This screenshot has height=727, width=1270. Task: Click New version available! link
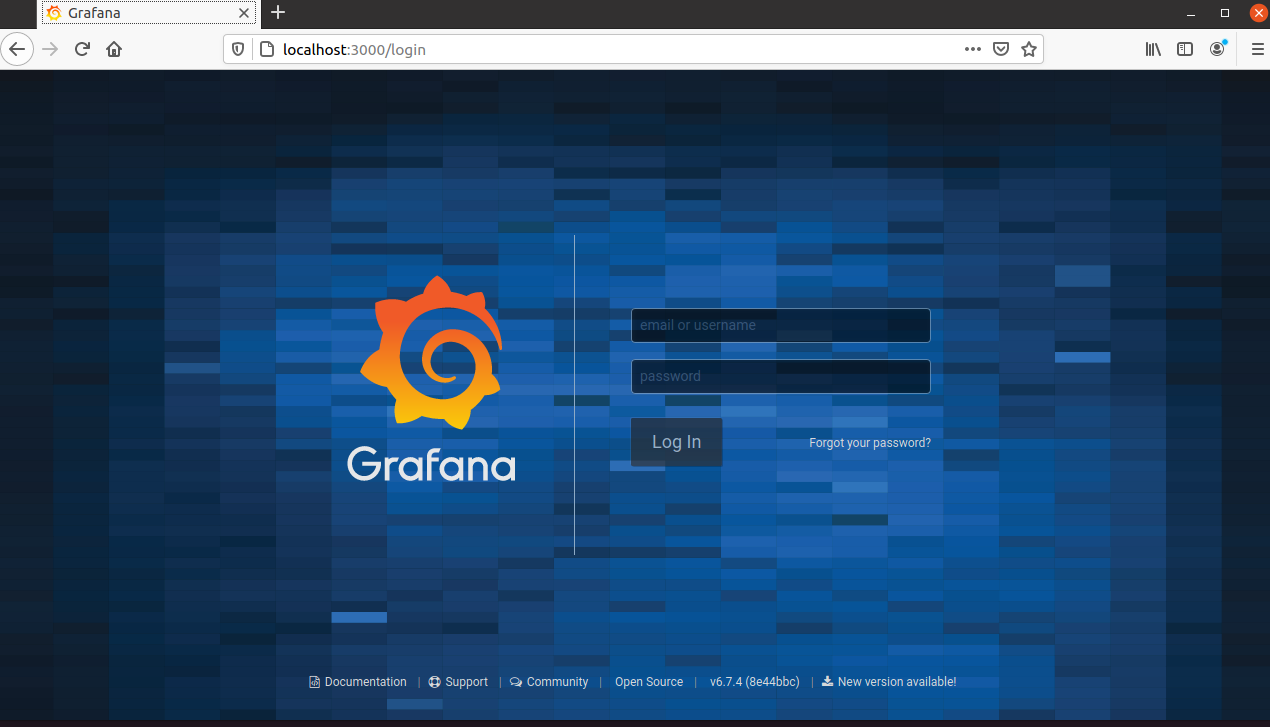pyautogui.click(x=889, y=682)
